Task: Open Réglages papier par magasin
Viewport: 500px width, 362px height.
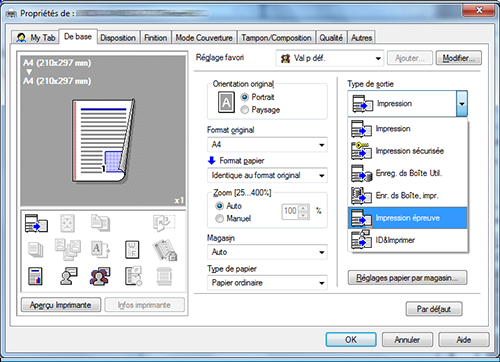Action: (x=407, y=278)
